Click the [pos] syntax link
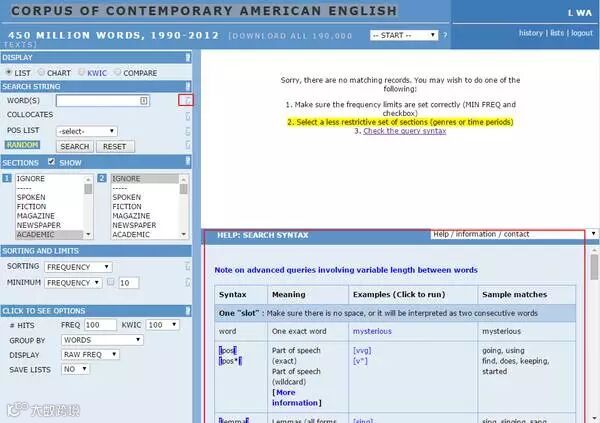This screenshot has height=423, width=600. point(228,350)
